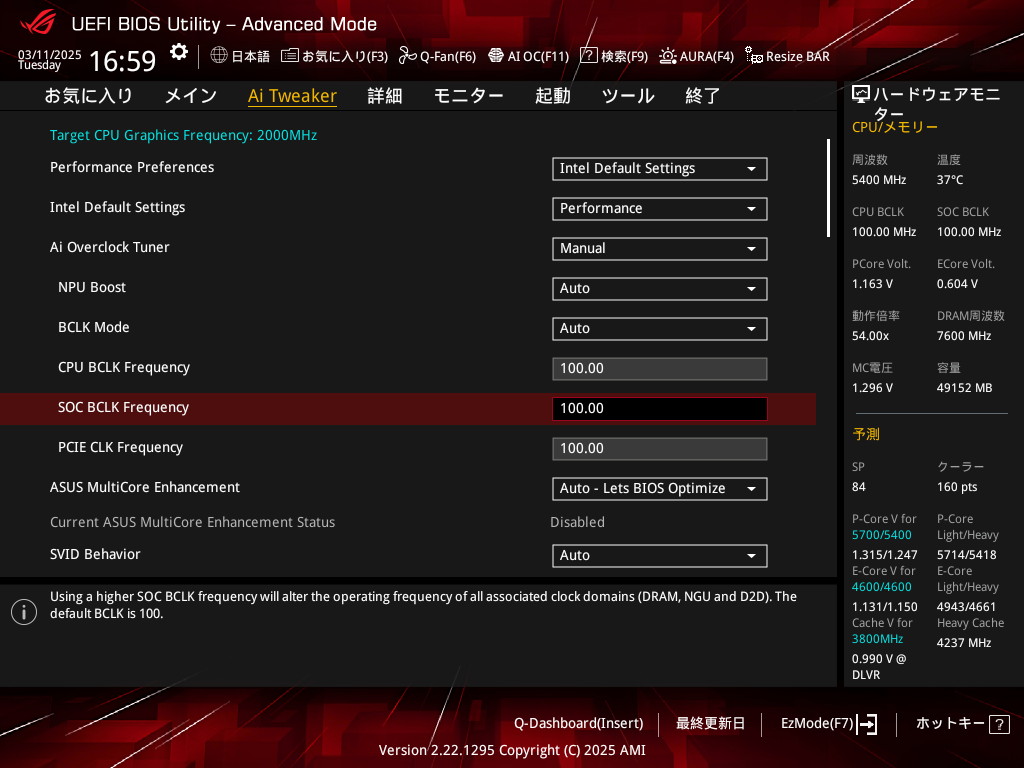Viewport: 1024px width, 768px height.
Task: Toggle the Resize BAR option
Action: tap(787, 56)
